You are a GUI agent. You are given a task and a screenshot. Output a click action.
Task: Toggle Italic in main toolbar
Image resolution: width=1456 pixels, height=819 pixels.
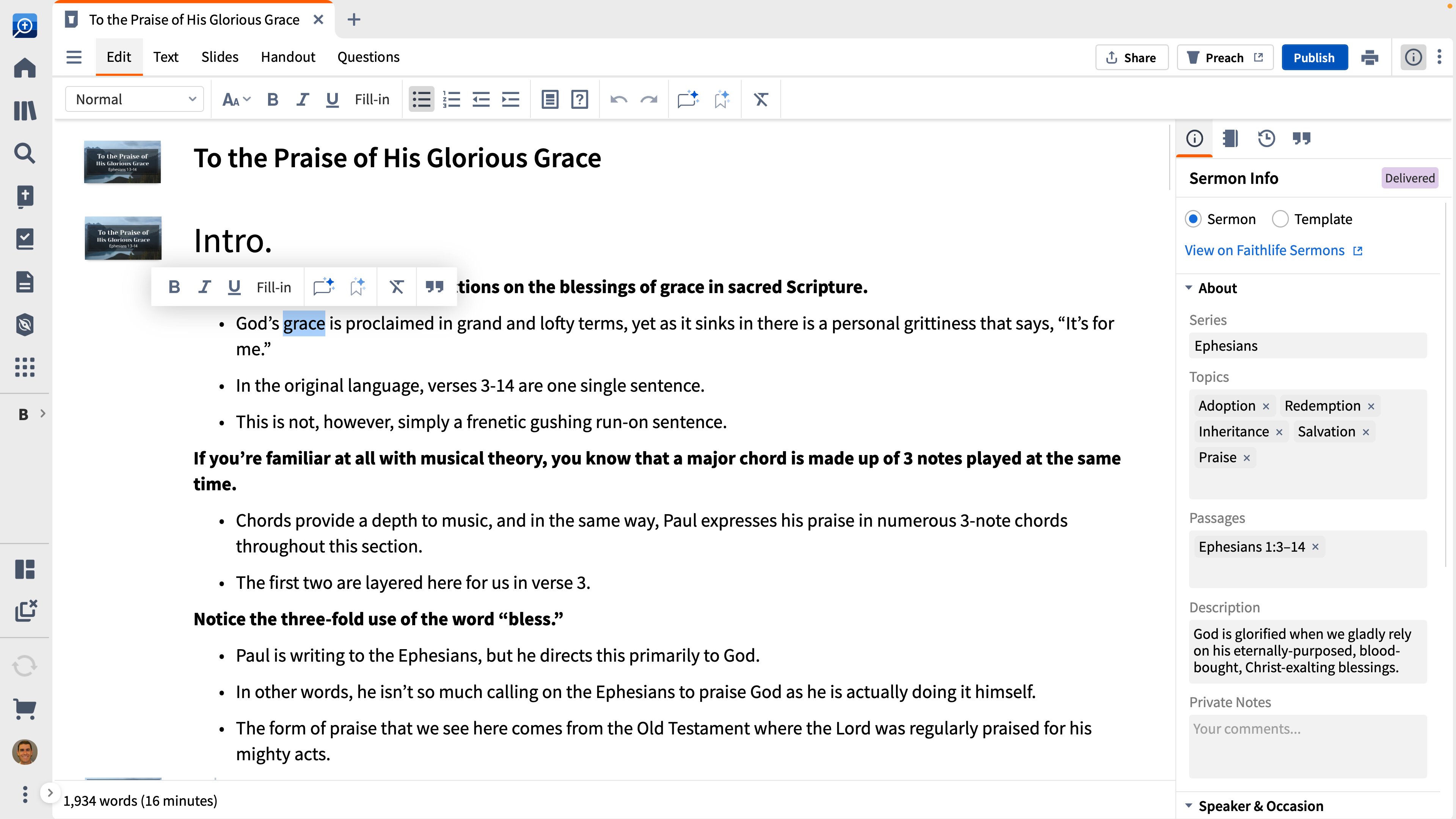(303, 99)
